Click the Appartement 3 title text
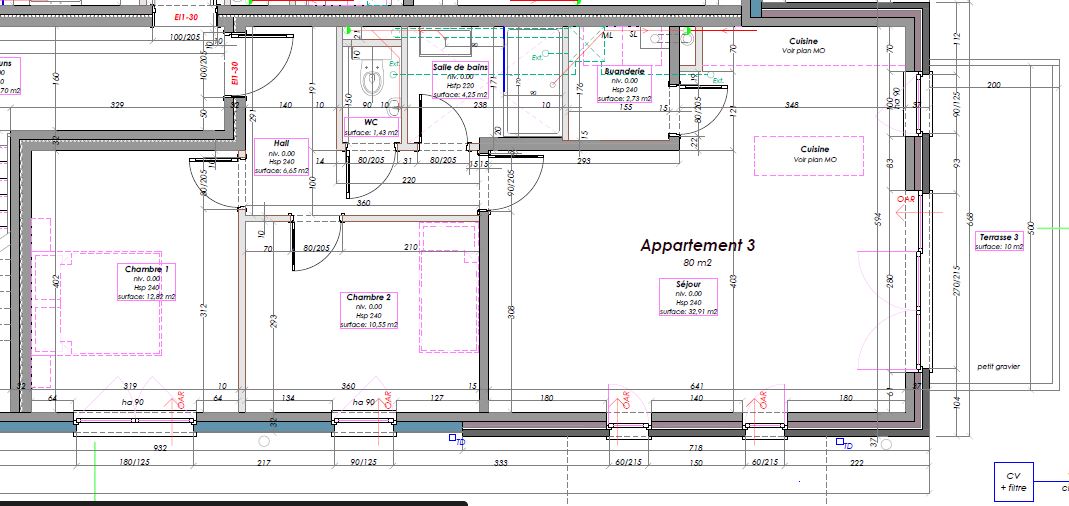Image resolution: width=1069 pixels, height=506 pixels. pos(697,245)
